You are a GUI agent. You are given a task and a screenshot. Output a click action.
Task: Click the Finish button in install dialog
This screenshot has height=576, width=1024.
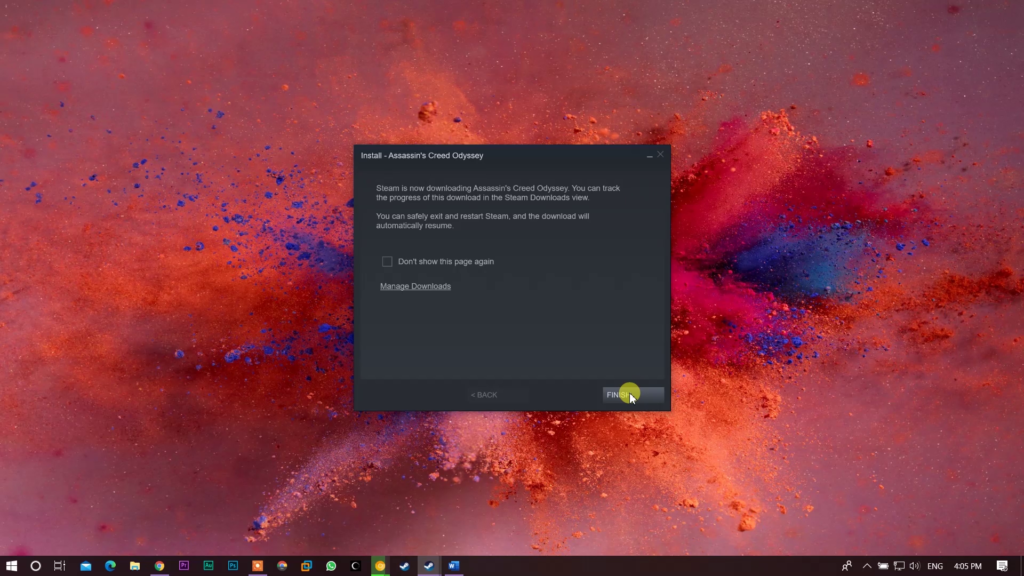click(x=633, y=394)
